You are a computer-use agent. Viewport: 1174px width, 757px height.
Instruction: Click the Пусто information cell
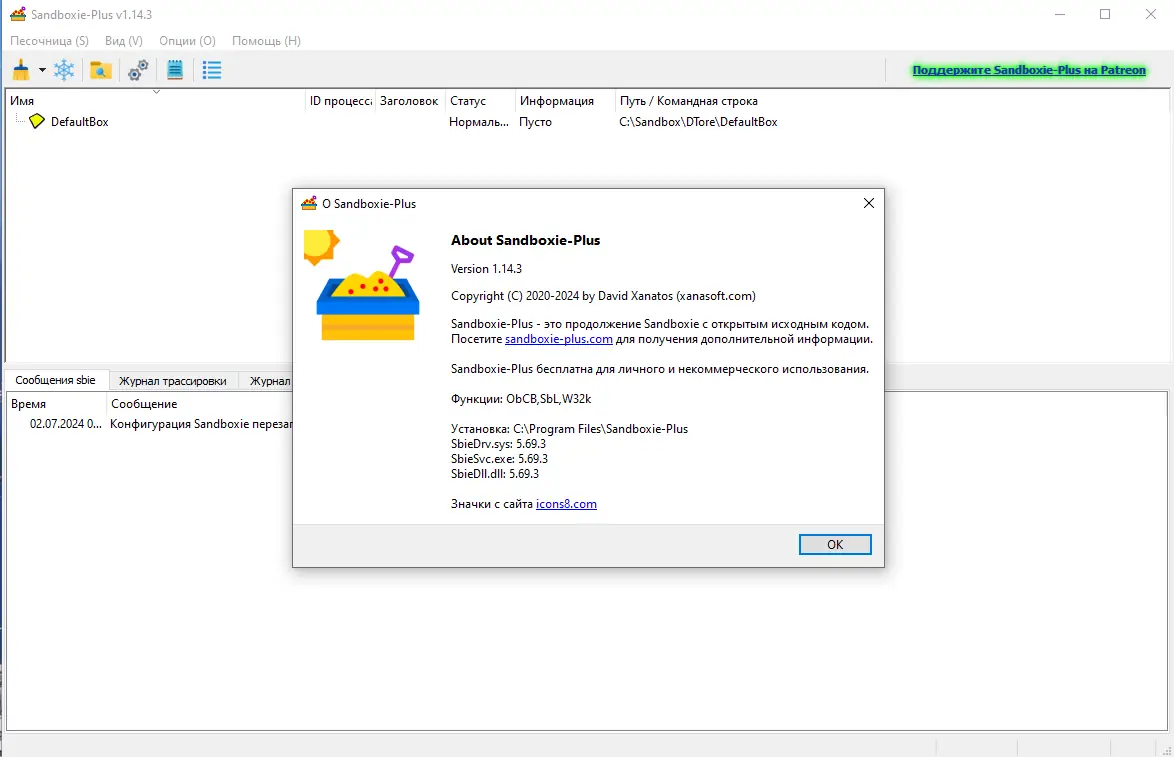535,121
